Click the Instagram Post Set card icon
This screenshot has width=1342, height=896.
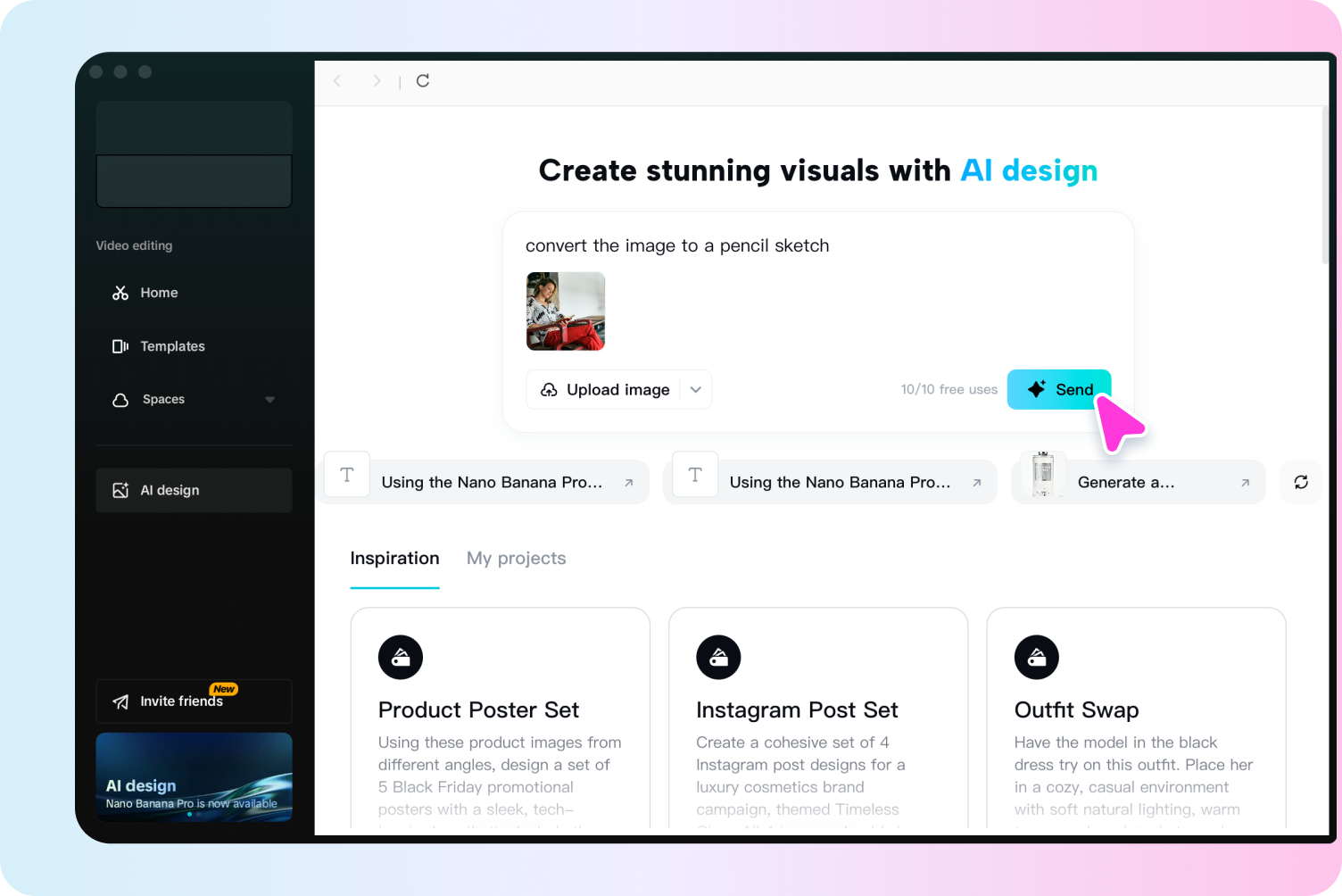coord(718,657)
